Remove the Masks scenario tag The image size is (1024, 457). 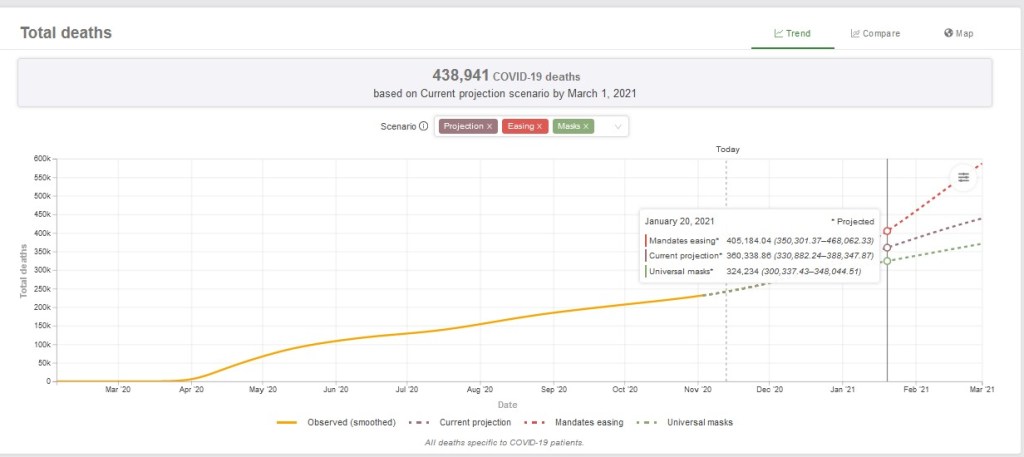point(587,127)
